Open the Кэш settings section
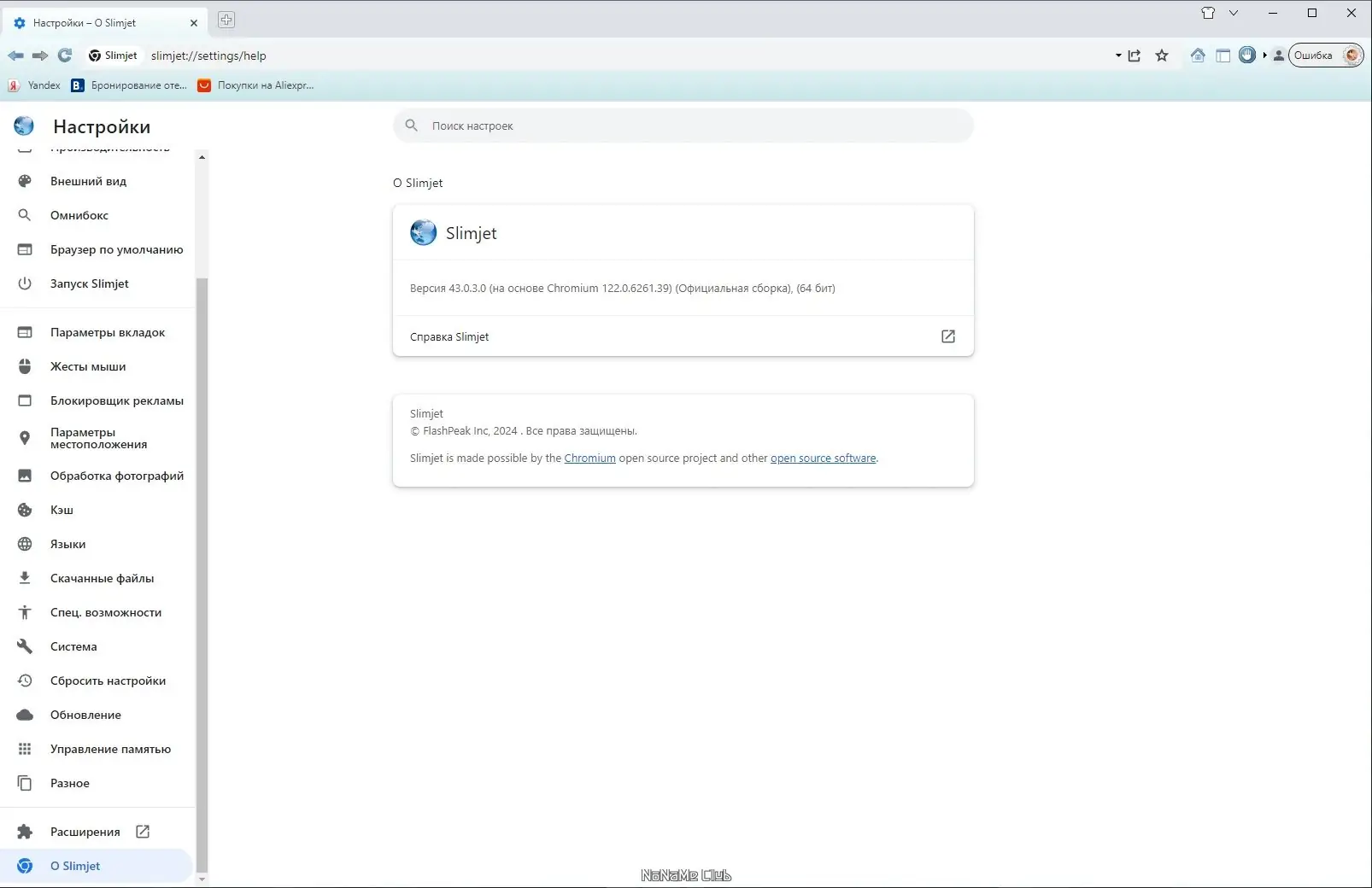This screenshot has width=1372, height=888. click(x=97, y=510)
